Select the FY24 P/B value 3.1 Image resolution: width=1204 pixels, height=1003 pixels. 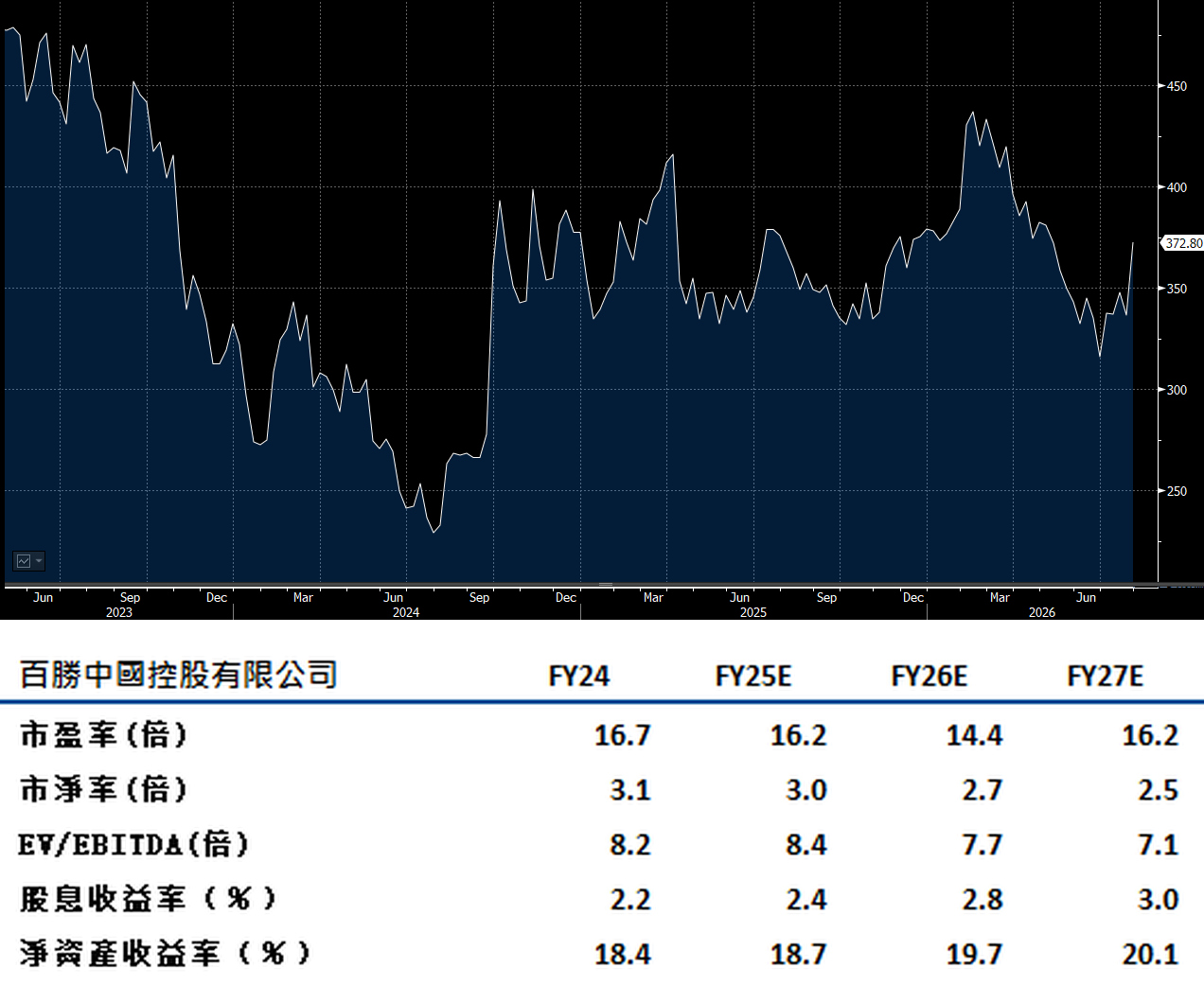tap(630, 790)
